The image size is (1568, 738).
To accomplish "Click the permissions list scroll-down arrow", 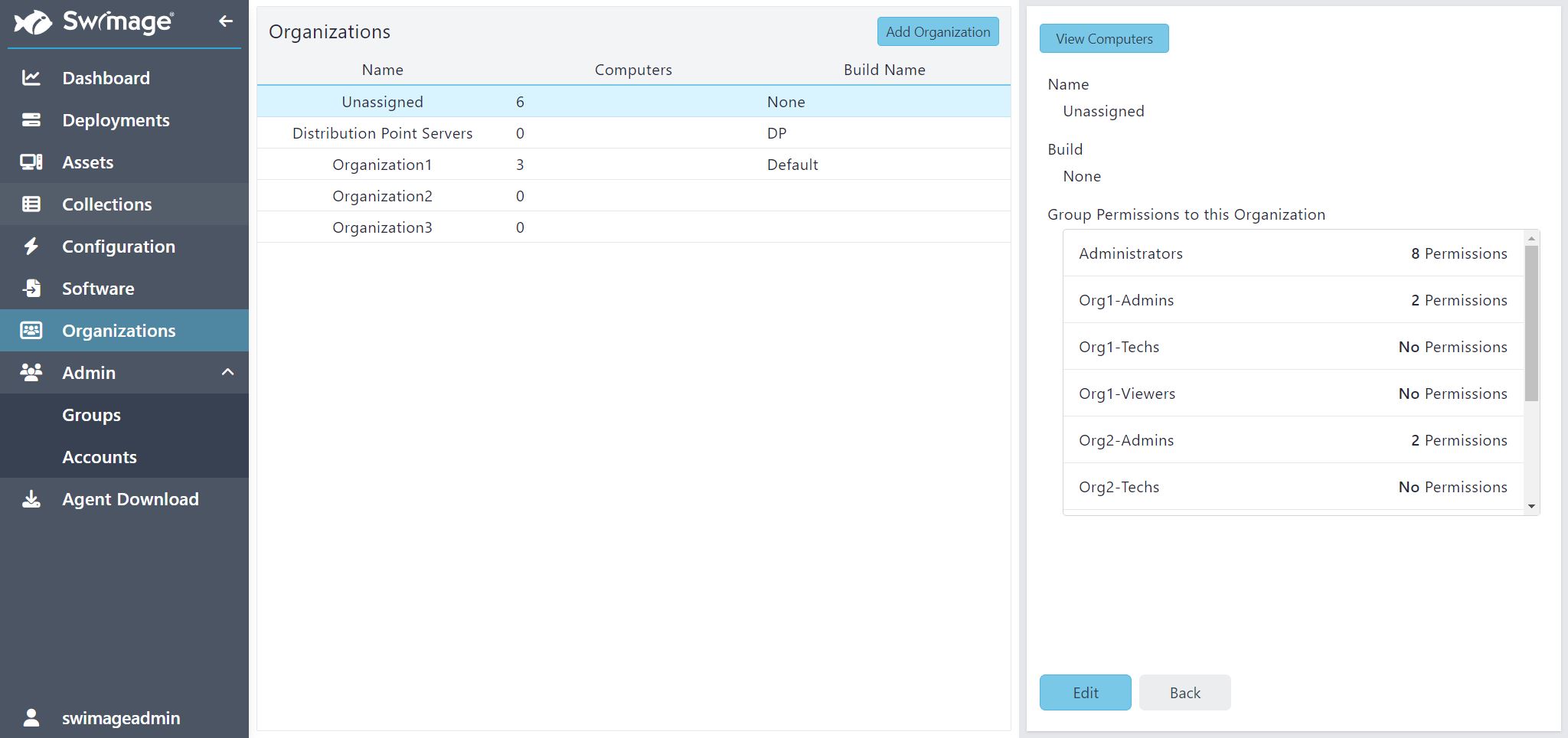I will (1531, 506).
